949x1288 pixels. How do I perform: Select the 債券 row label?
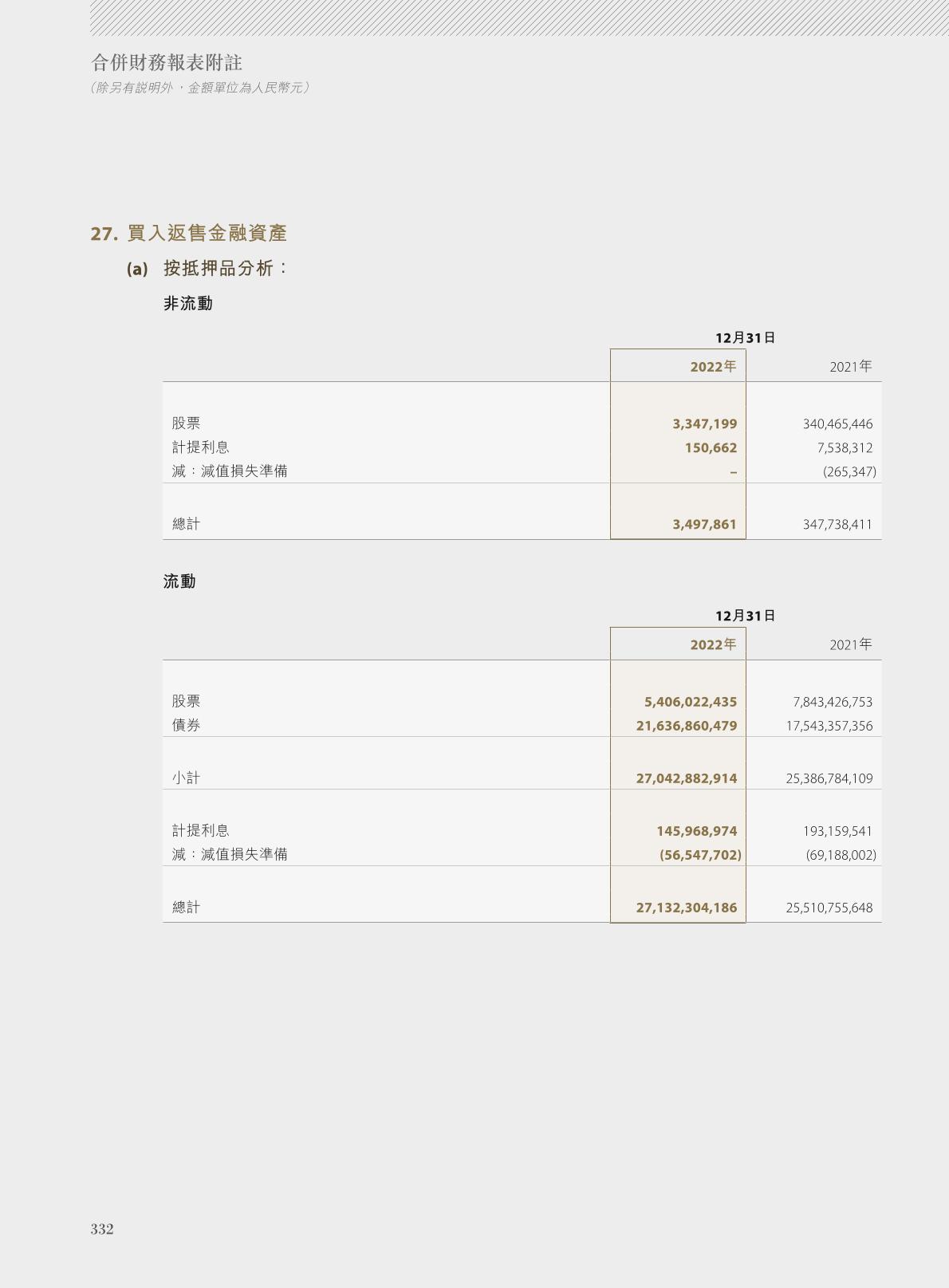tap(187, 726)
